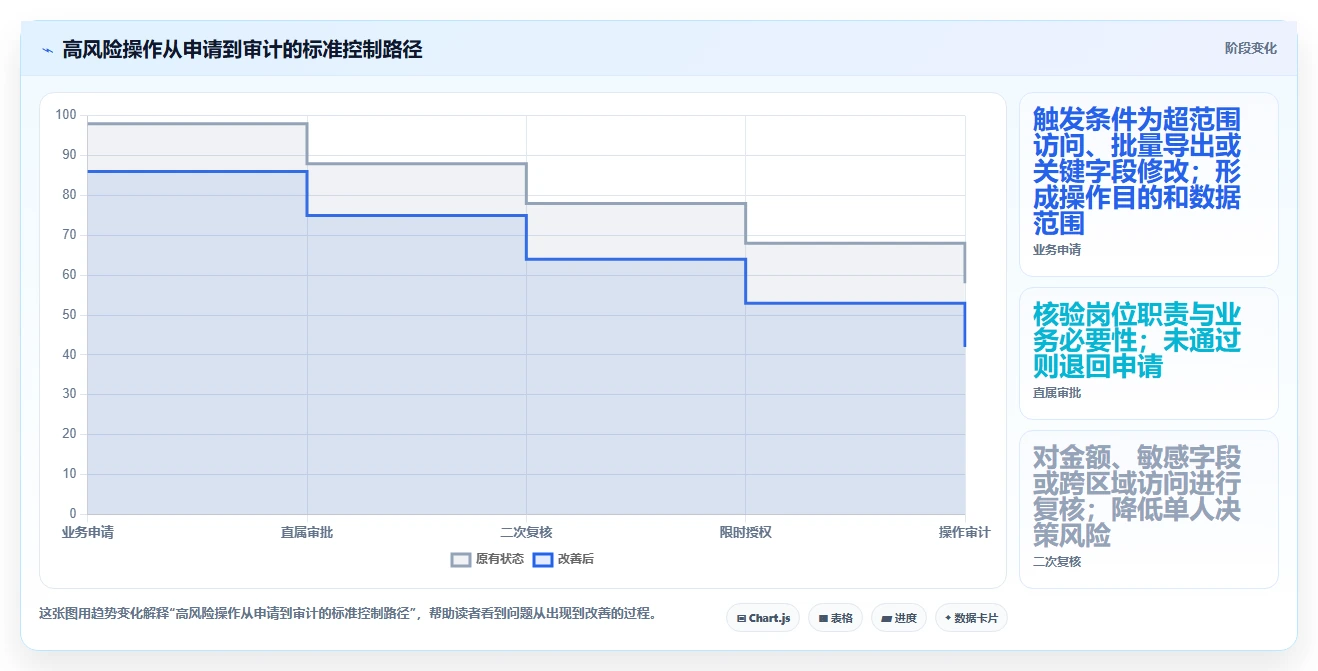Click the footer description starting 这张图用趋势变化解释

[347, 613]
